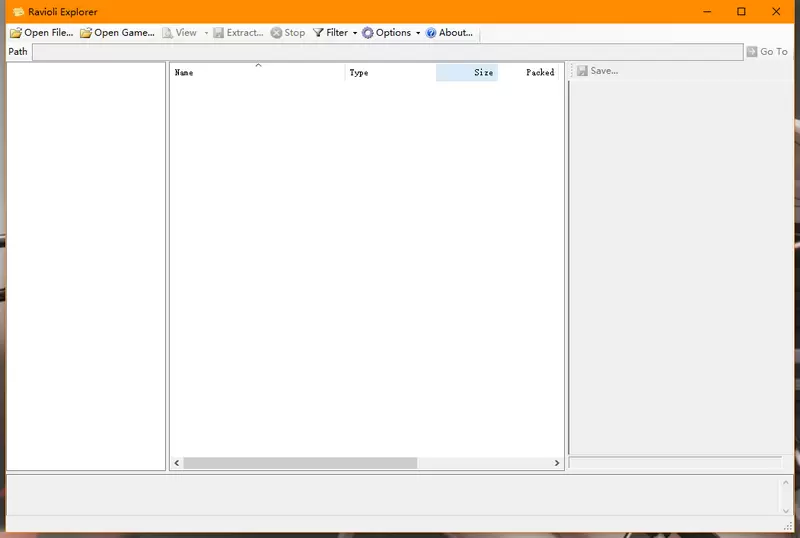Image resolution: width=800 pixels, height=538 pixels.
Task: Expand the View dropdown arrow
Action: coord(206,33)
